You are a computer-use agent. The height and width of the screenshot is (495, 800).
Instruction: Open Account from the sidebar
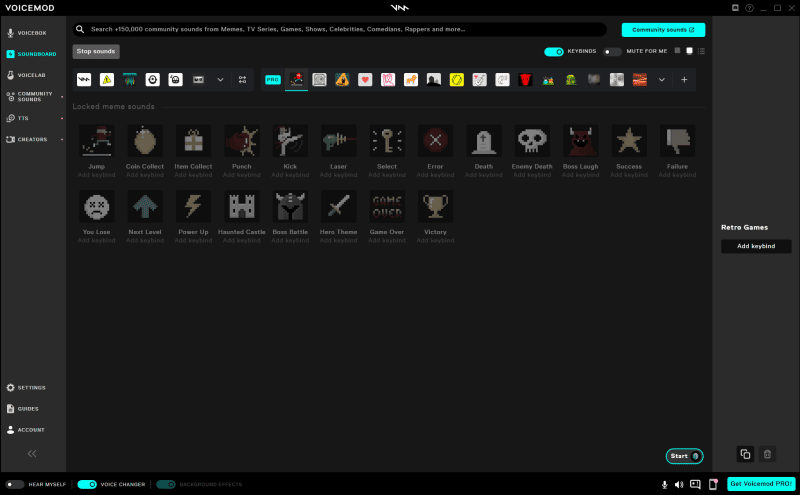click(x=26, y=430)
